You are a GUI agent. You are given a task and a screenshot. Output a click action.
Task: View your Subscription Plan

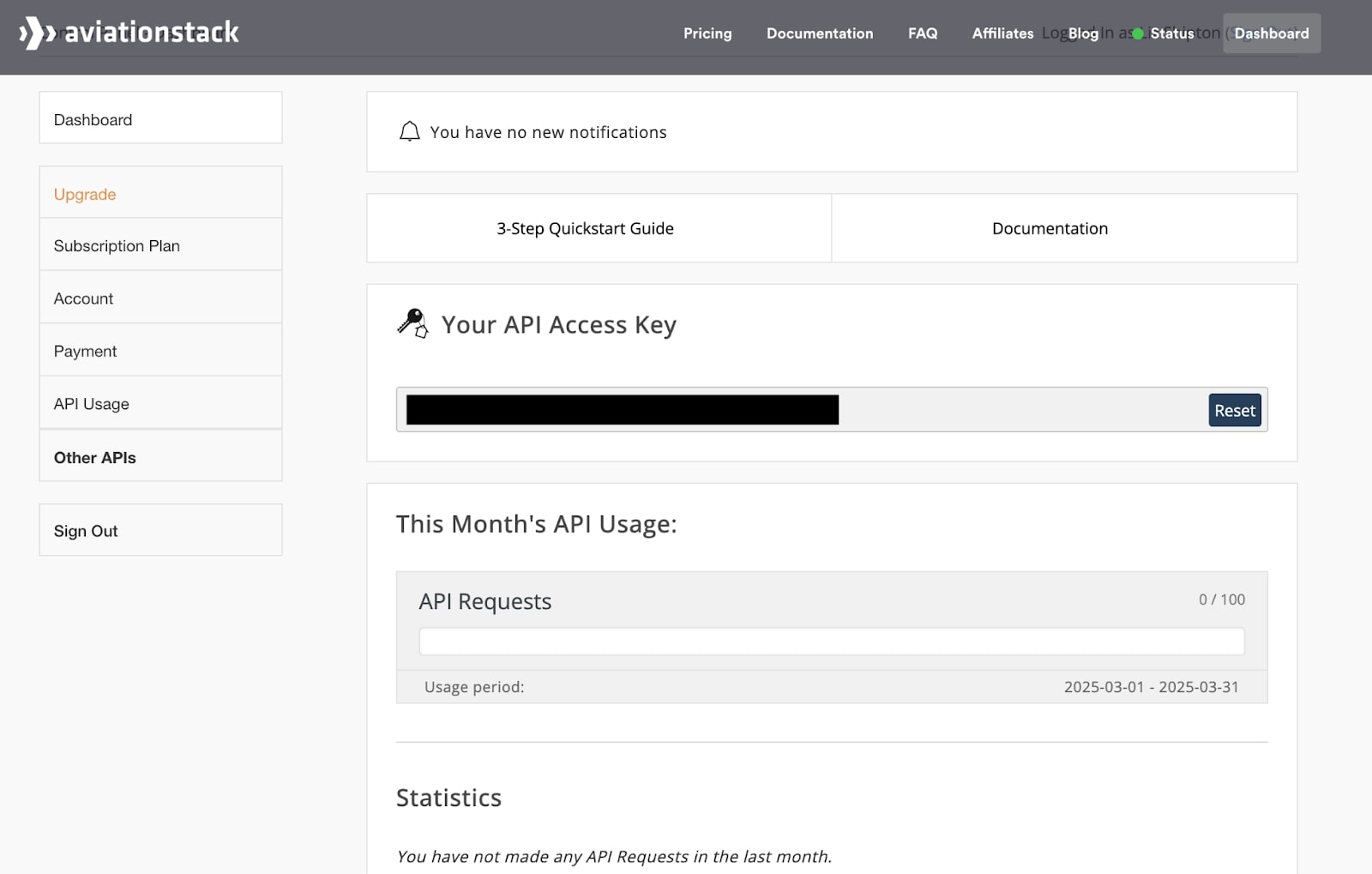tap(117, 246)
